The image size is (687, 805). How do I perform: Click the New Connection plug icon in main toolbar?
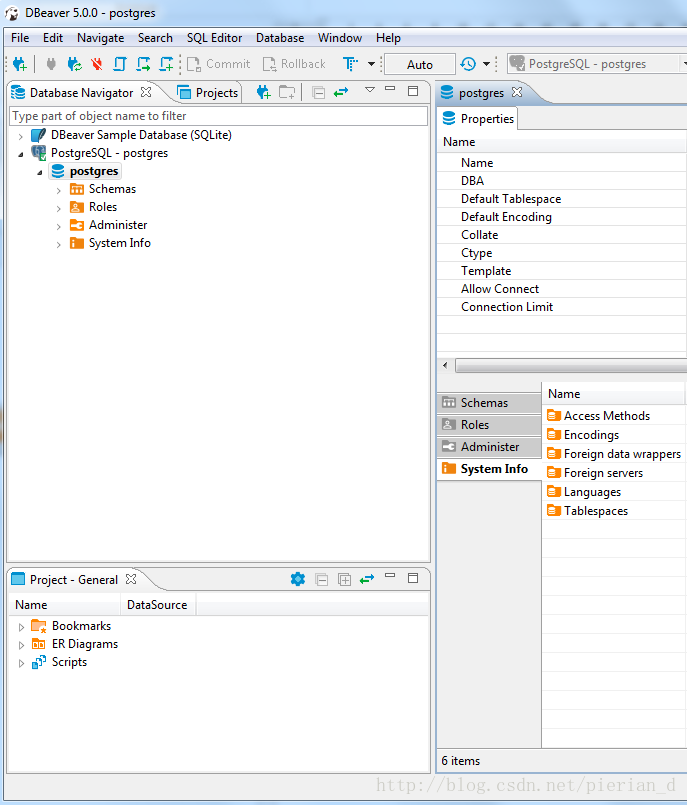click(20, 64)
